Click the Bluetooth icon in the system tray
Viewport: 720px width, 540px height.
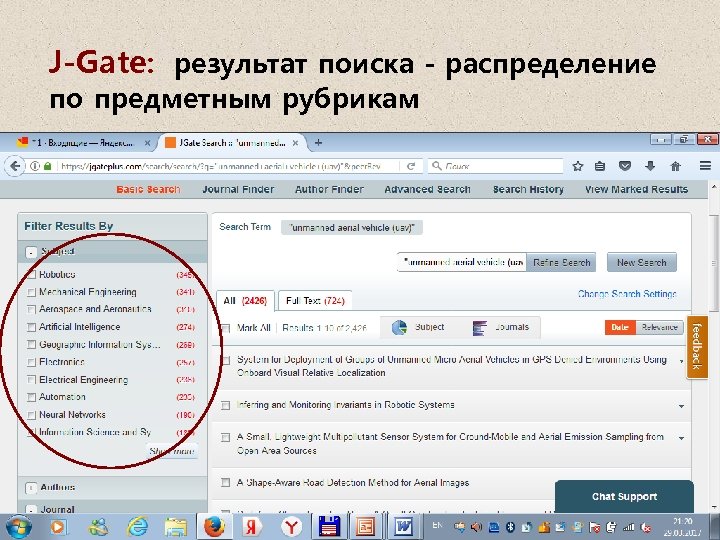click(x=510, y=527)
